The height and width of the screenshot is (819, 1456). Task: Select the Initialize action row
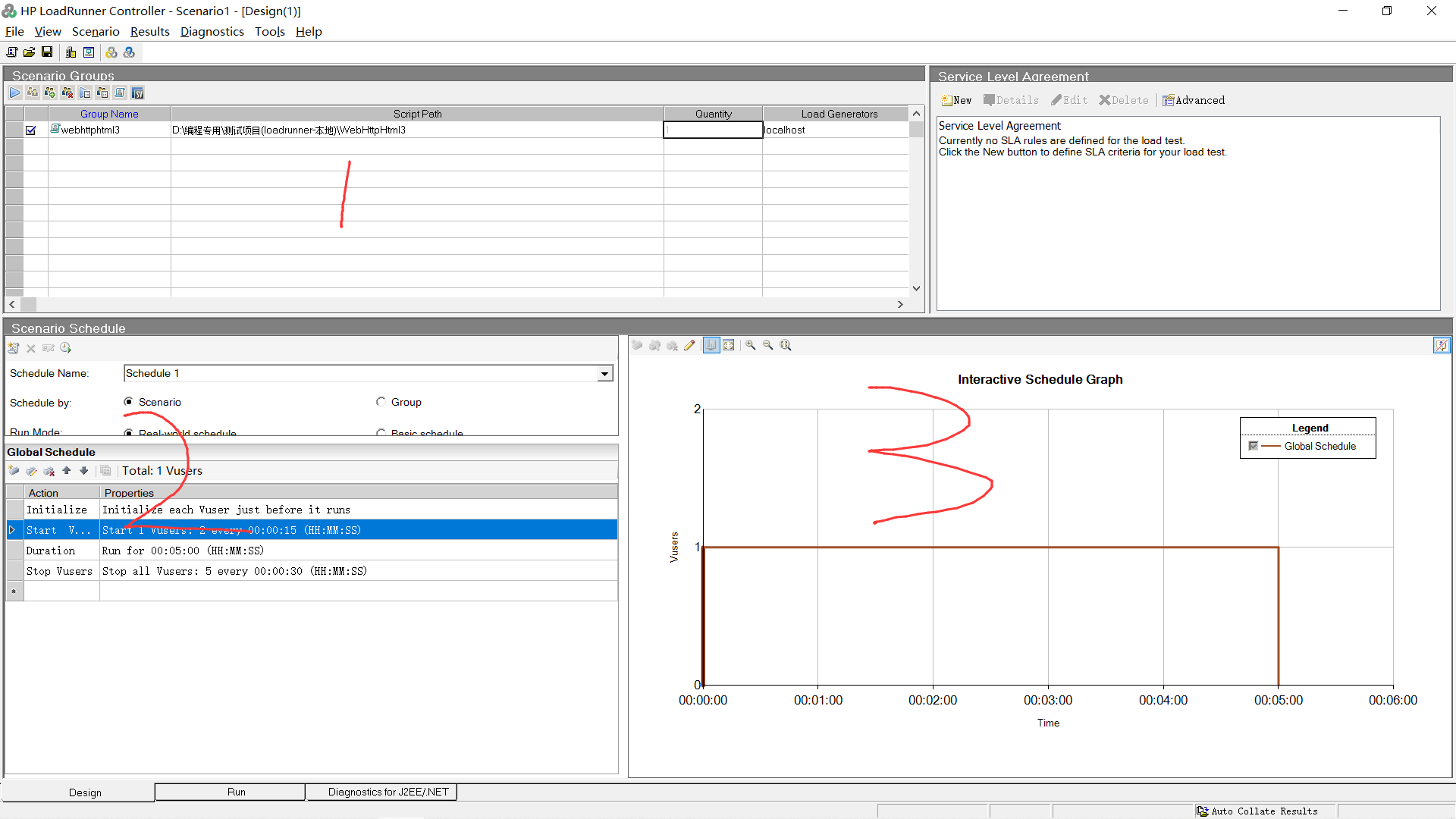(312, 510)
